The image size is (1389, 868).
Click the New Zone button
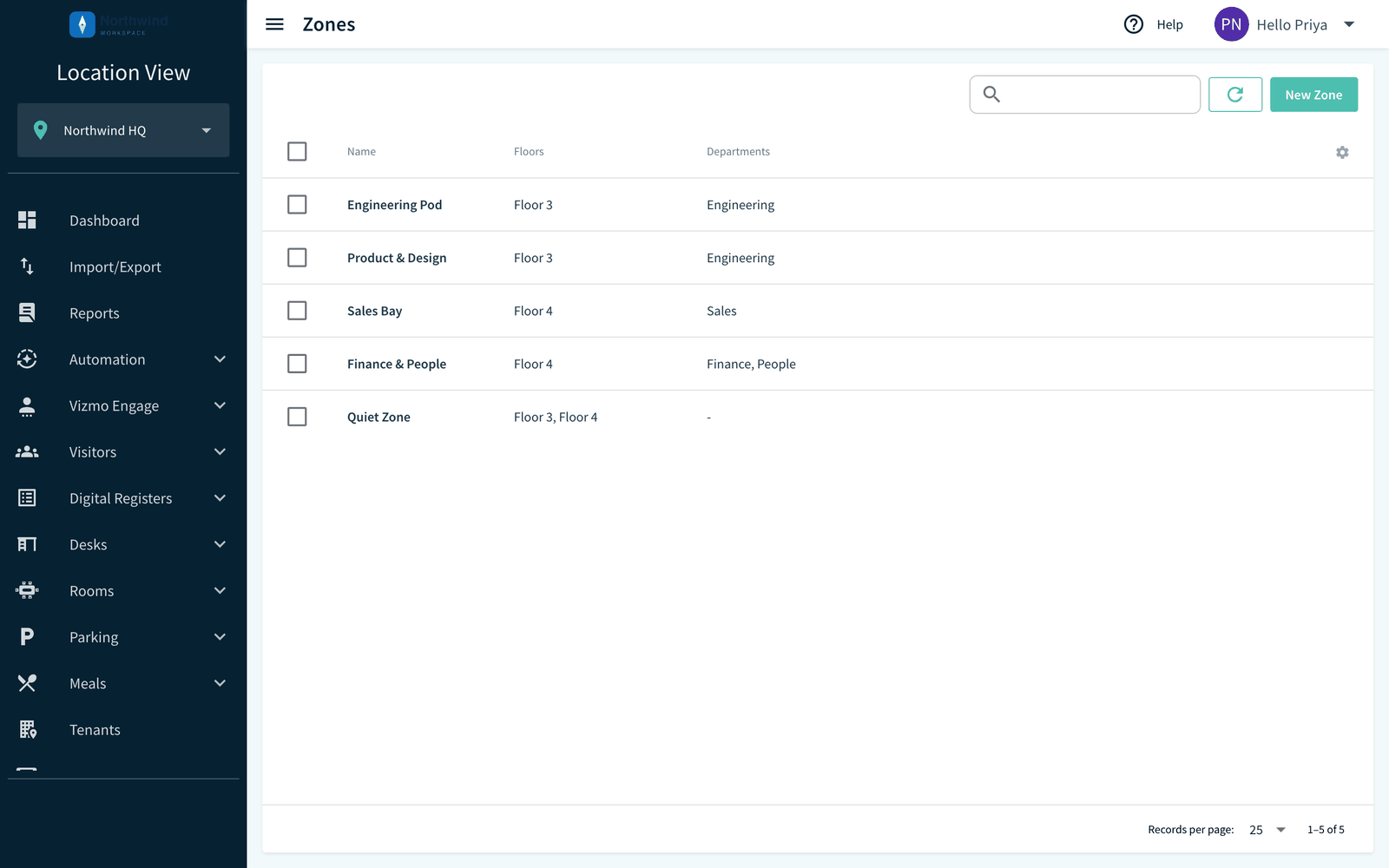1313,95
